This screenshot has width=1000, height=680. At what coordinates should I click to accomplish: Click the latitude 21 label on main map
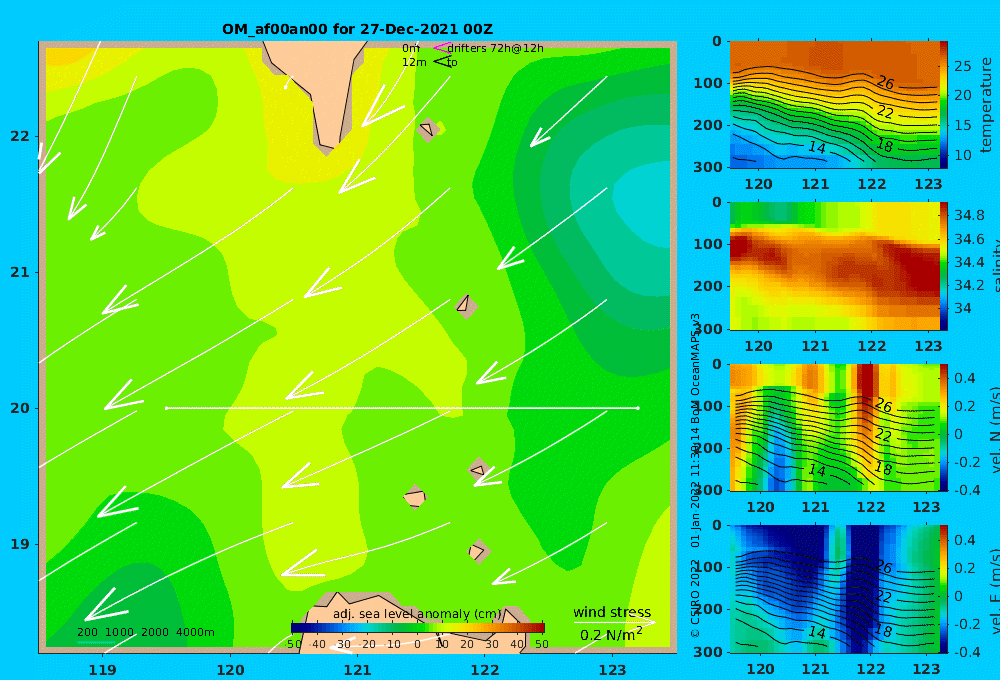coord(20,272)
